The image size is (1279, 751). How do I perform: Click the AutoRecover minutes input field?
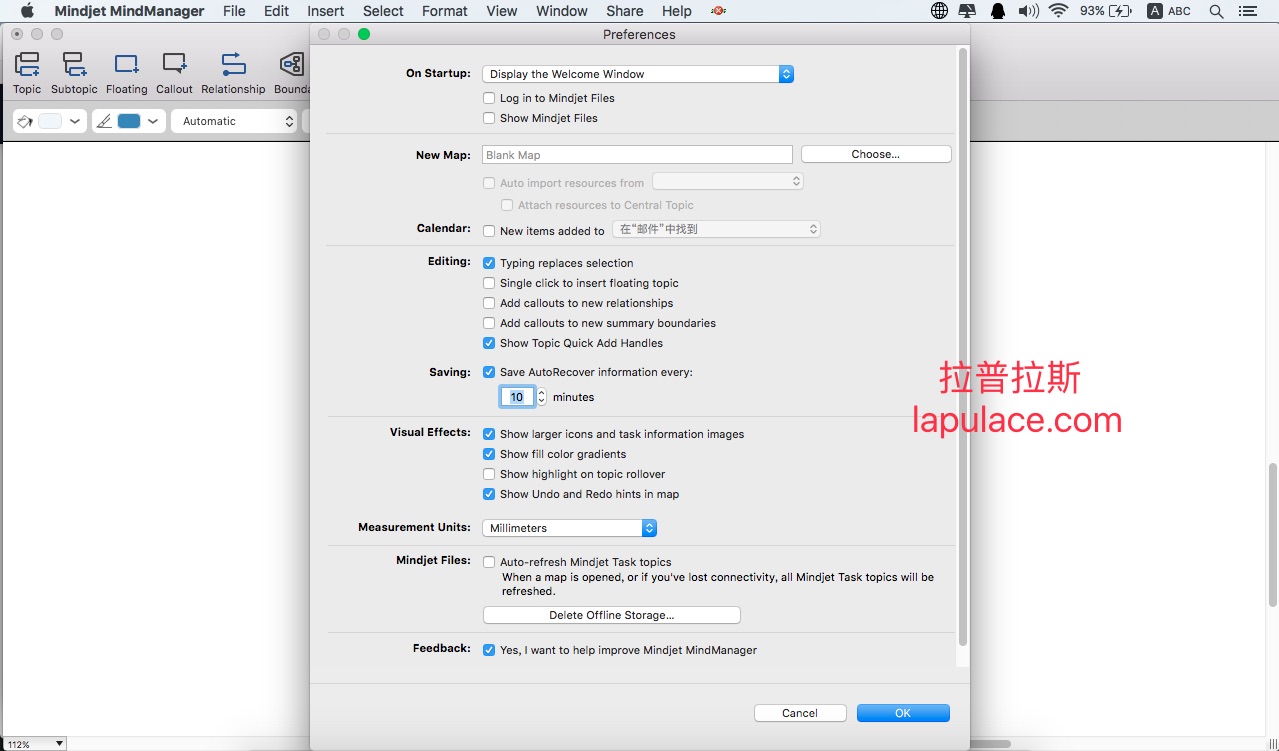pos(517,397)
